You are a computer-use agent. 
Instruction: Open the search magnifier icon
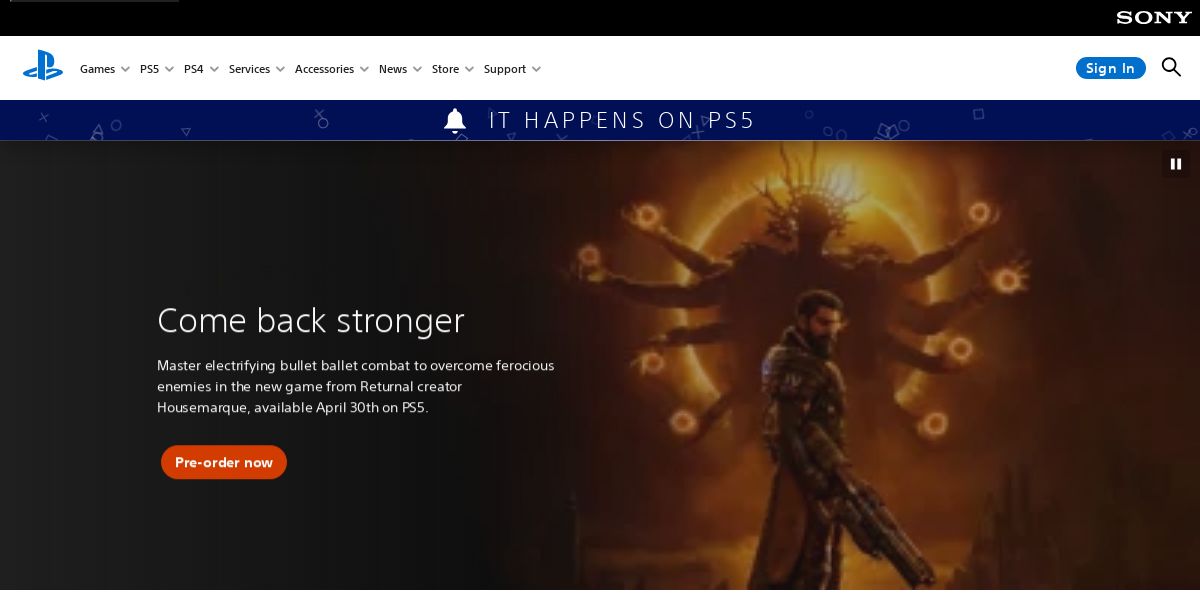pyautogui.click(x=1171, y=67)
